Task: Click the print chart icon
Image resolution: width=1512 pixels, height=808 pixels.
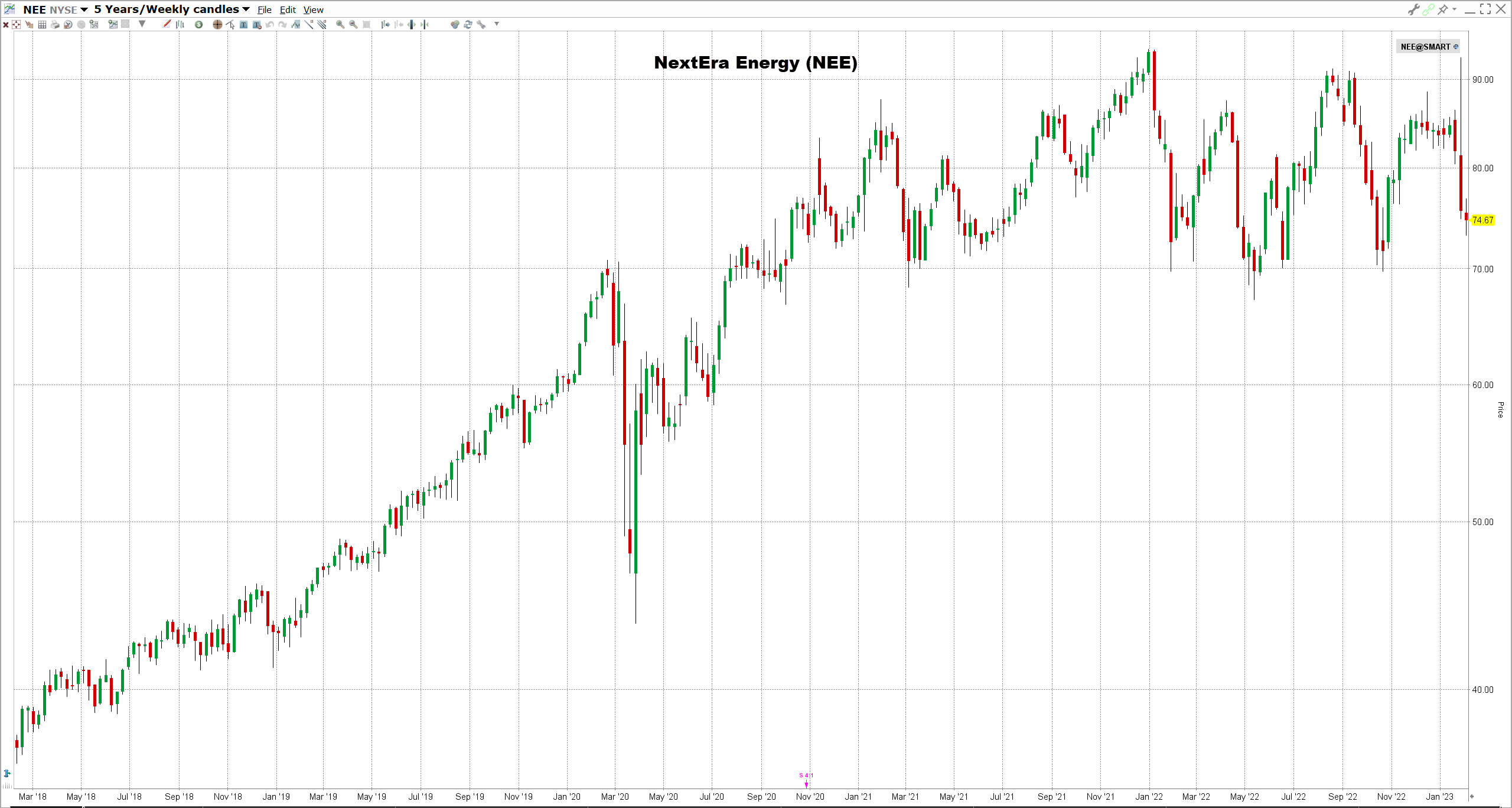Action: (55, 24)
